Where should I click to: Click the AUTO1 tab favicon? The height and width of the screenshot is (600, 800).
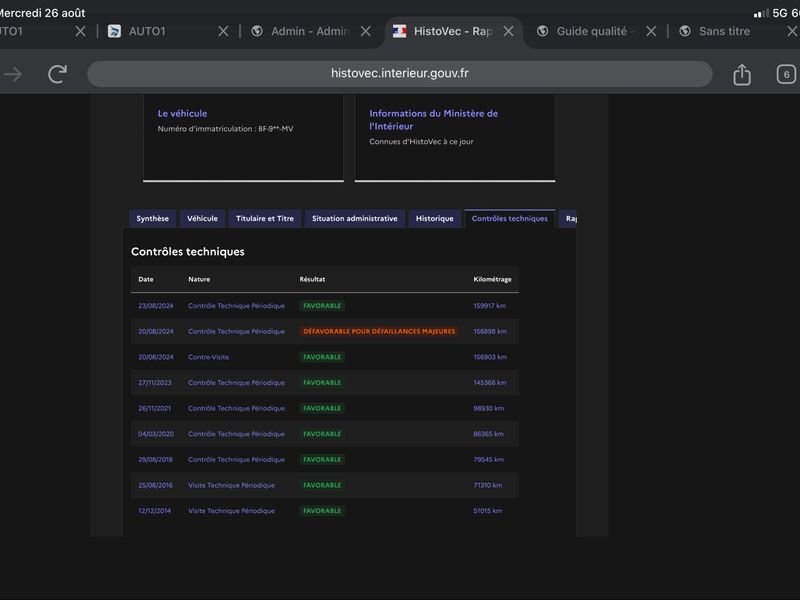click(114, 31)
